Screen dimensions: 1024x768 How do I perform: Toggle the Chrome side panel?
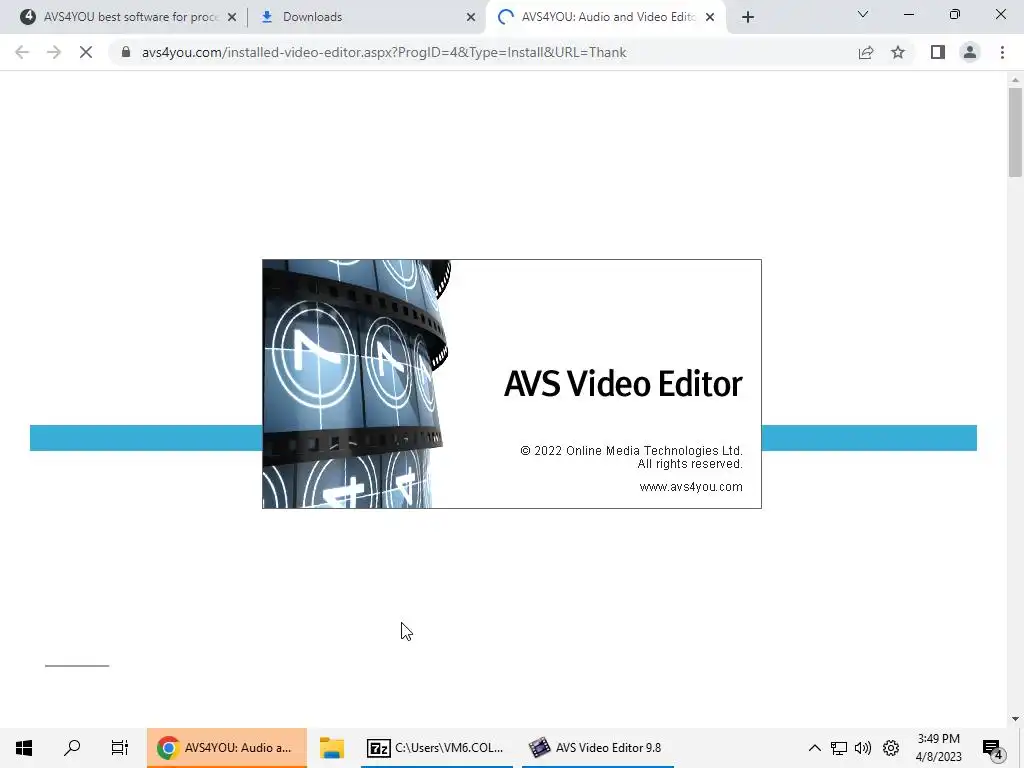(938, 52)
